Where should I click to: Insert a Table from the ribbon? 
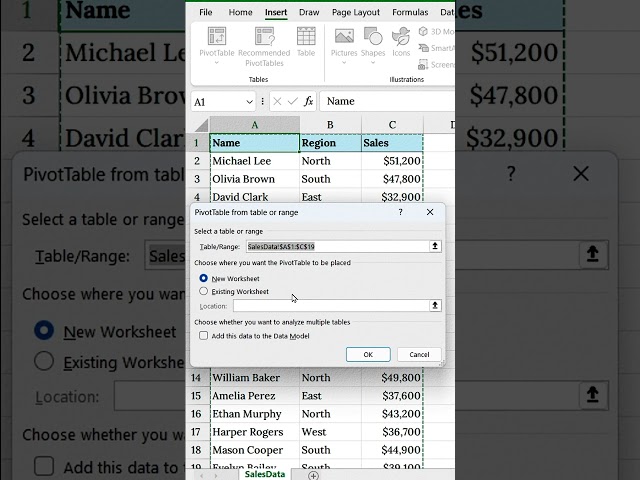tap(306, 42)
